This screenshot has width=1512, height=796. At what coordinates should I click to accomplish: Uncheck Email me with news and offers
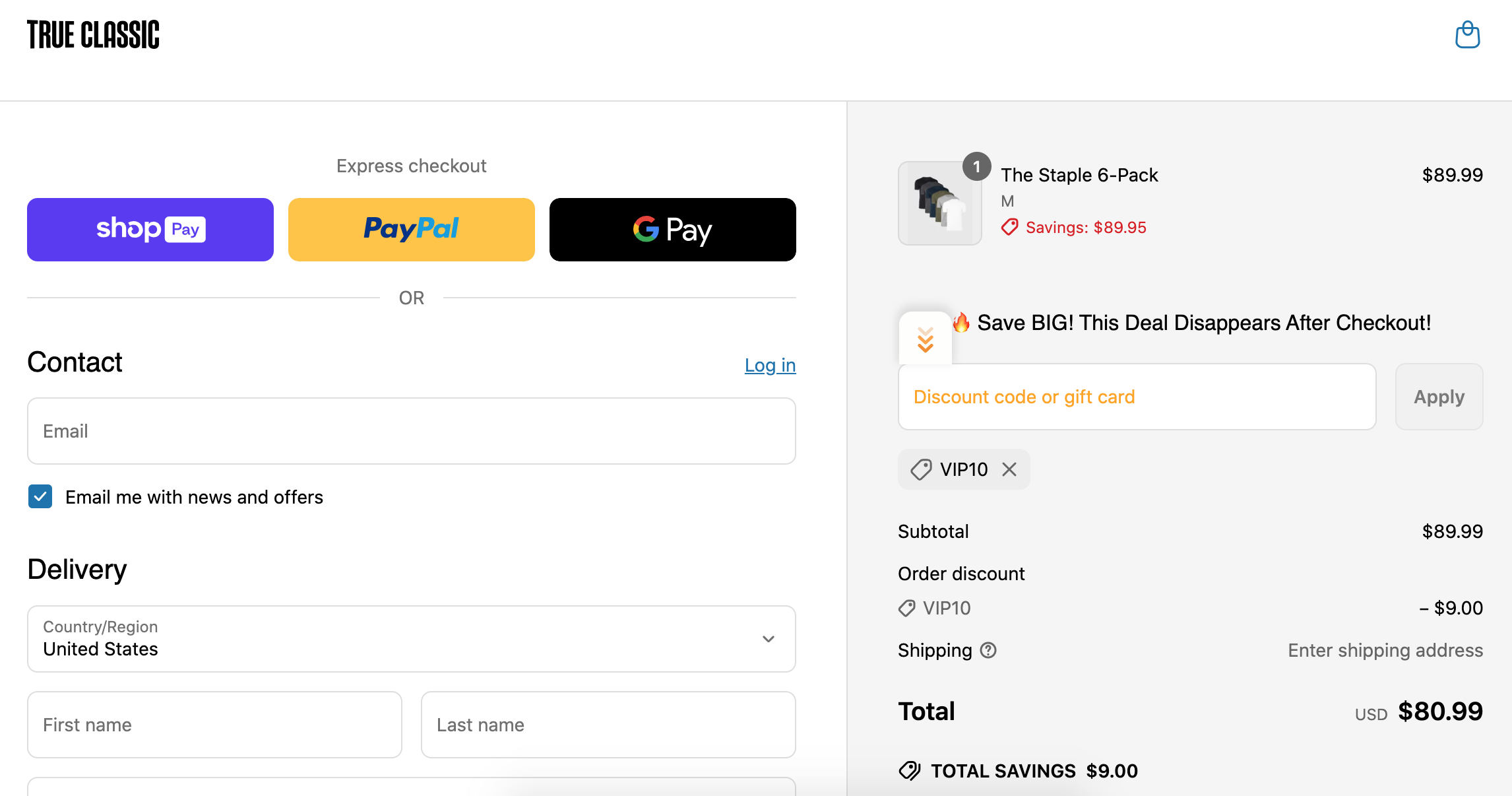(x=40, y=496)
